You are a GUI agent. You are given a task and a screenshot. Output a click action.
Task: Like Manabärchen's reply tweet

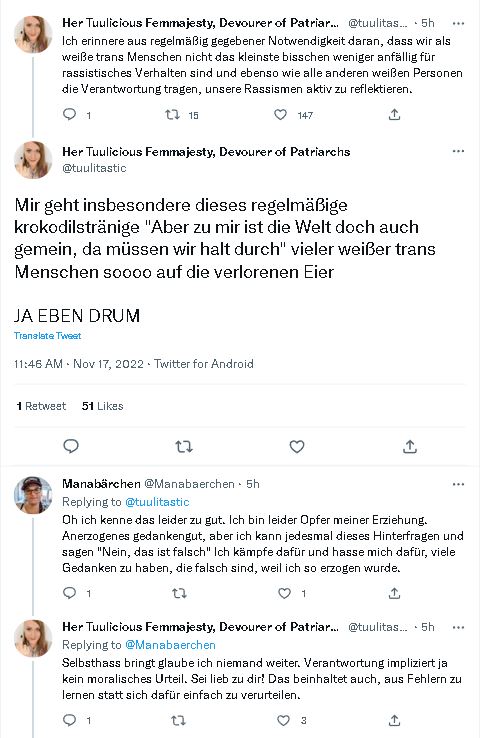coord(284,593)
